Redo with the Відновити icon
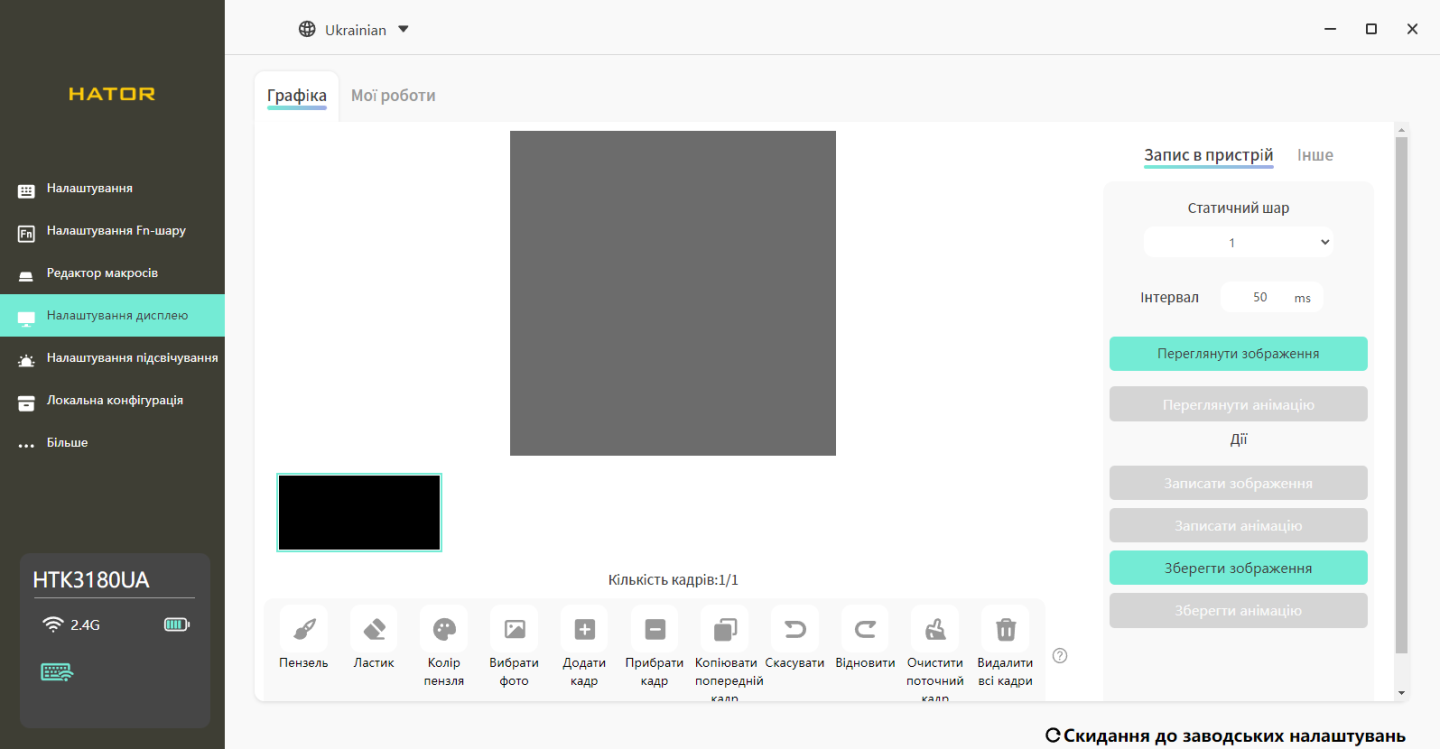The image size is (1440, 749). pyautogui.click(x=865, y=629)
